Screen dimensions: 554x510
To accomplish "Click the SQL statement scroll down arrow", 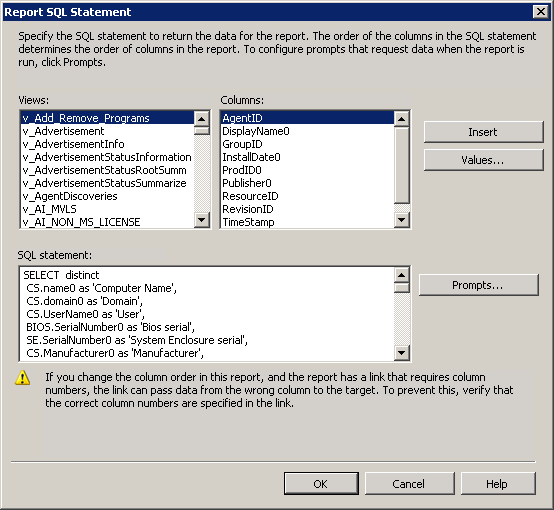I will [401, 352].
